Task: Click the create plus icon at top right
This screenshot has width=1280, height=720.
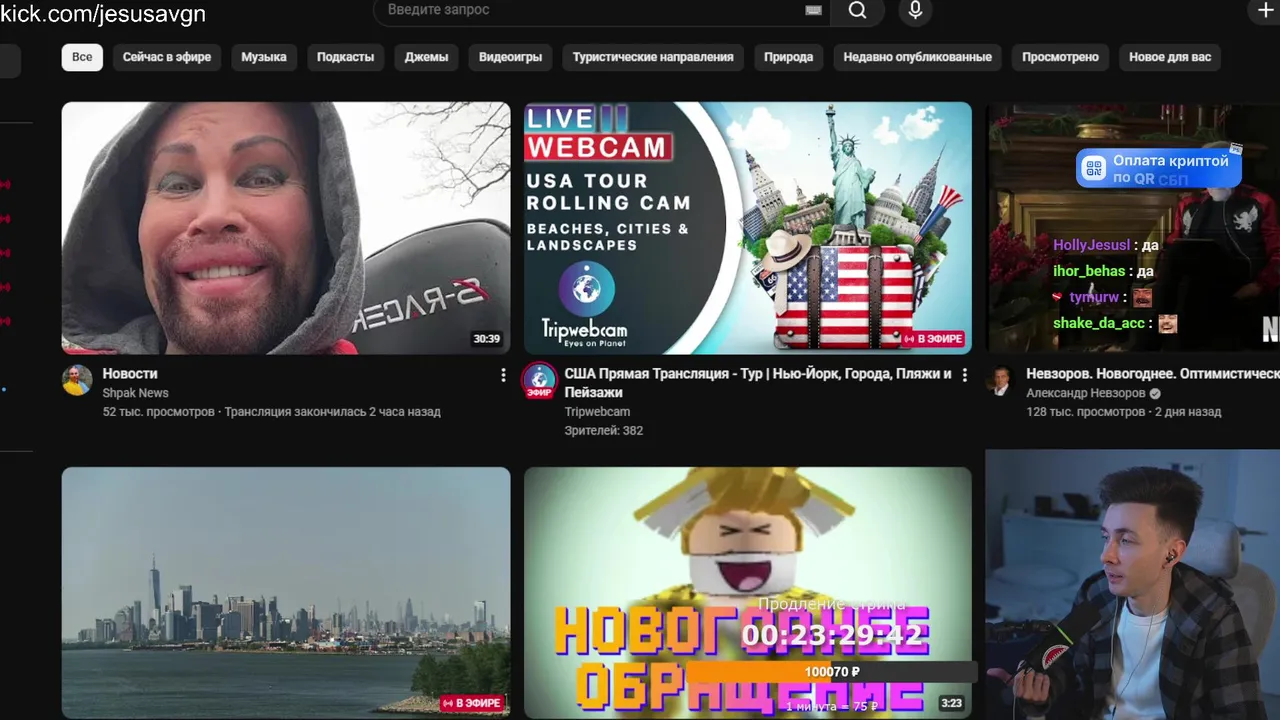Action: point(1265,10)
